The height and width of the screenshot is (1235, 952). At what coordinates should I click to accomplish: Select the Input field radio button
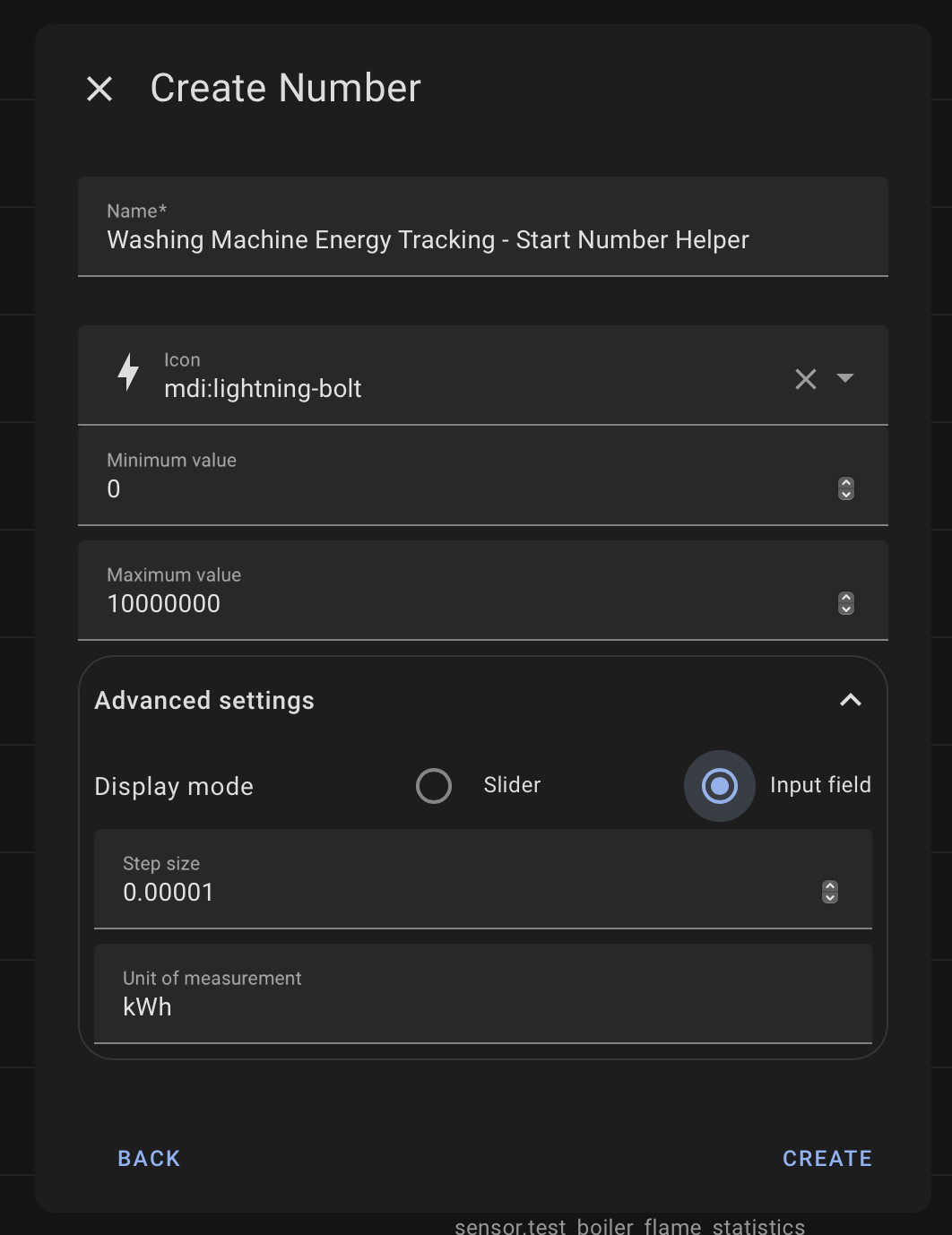pos(720,786)
